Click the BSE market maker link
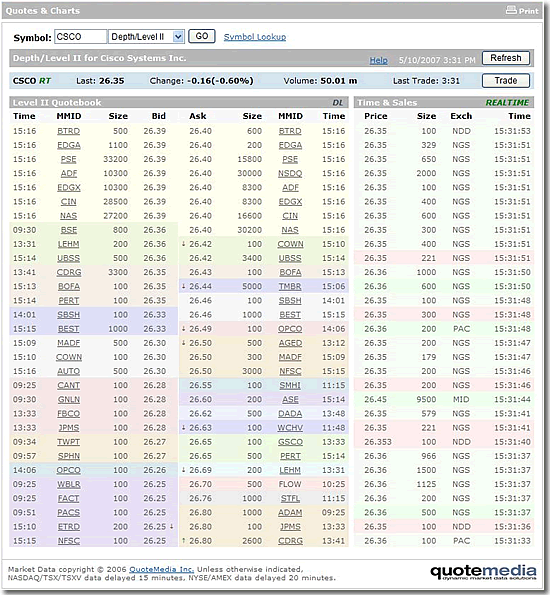Viewport: 550px width, 595px height. [69, 230]
